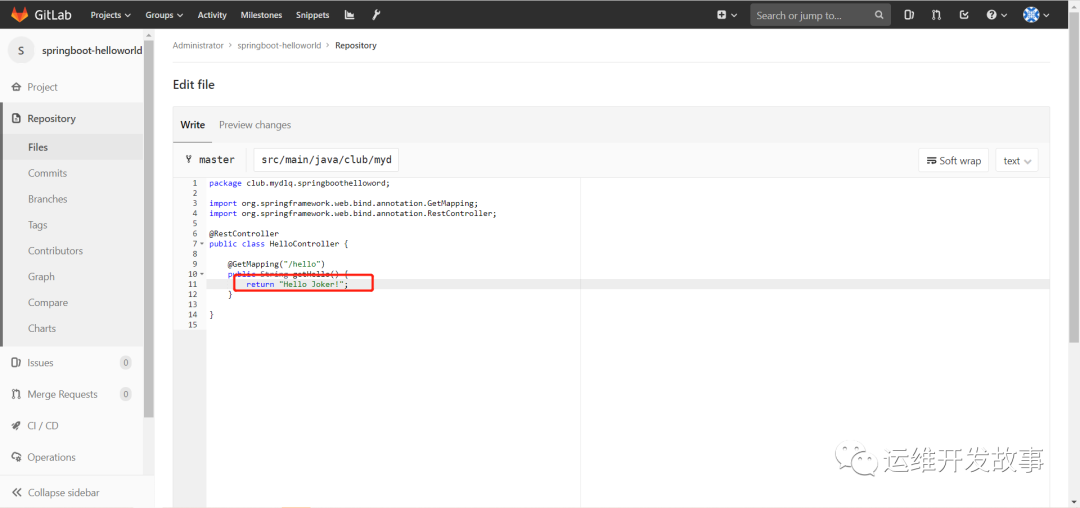Select Graph under Repository
The image size is (1080, 508).
(41, 277)
